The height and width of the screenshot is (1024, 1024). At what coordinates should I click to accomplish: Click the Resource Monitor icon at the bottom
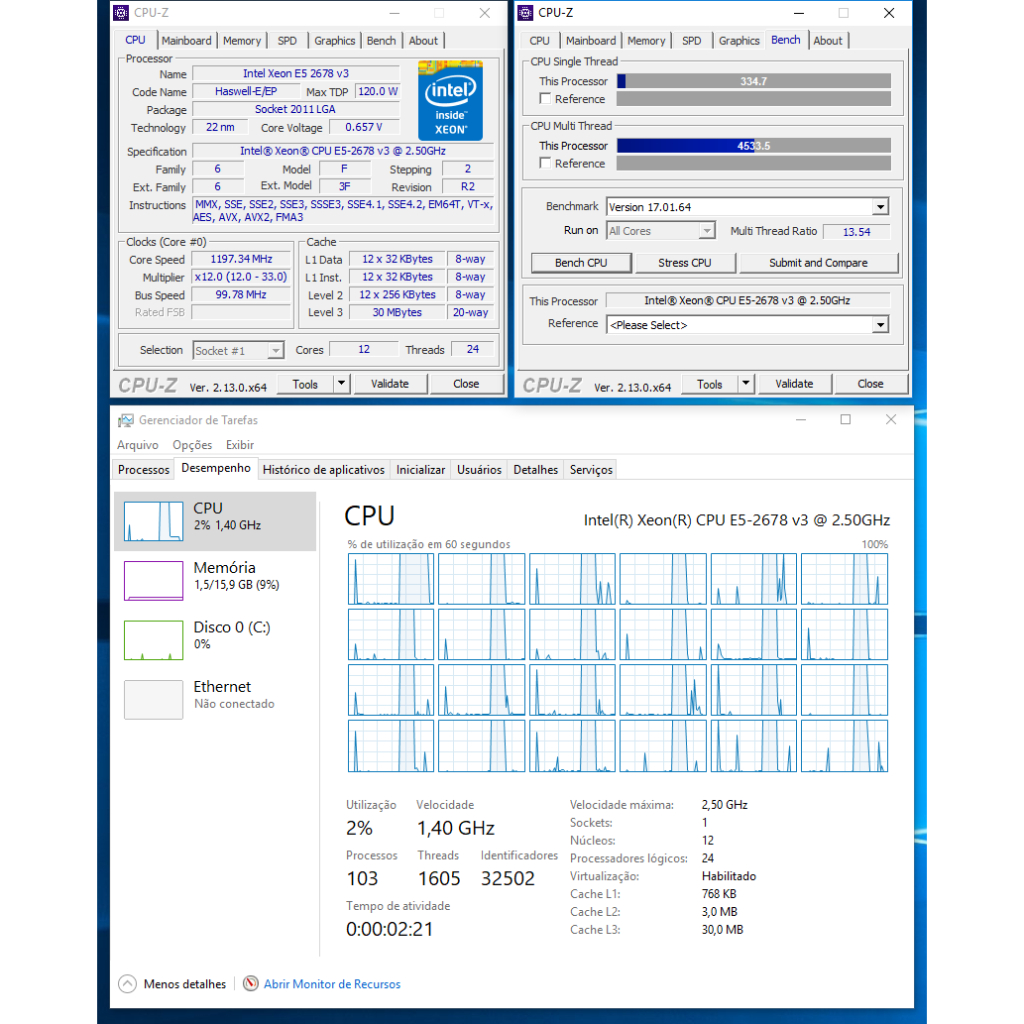pyautogui.click(x=251, y=983)
